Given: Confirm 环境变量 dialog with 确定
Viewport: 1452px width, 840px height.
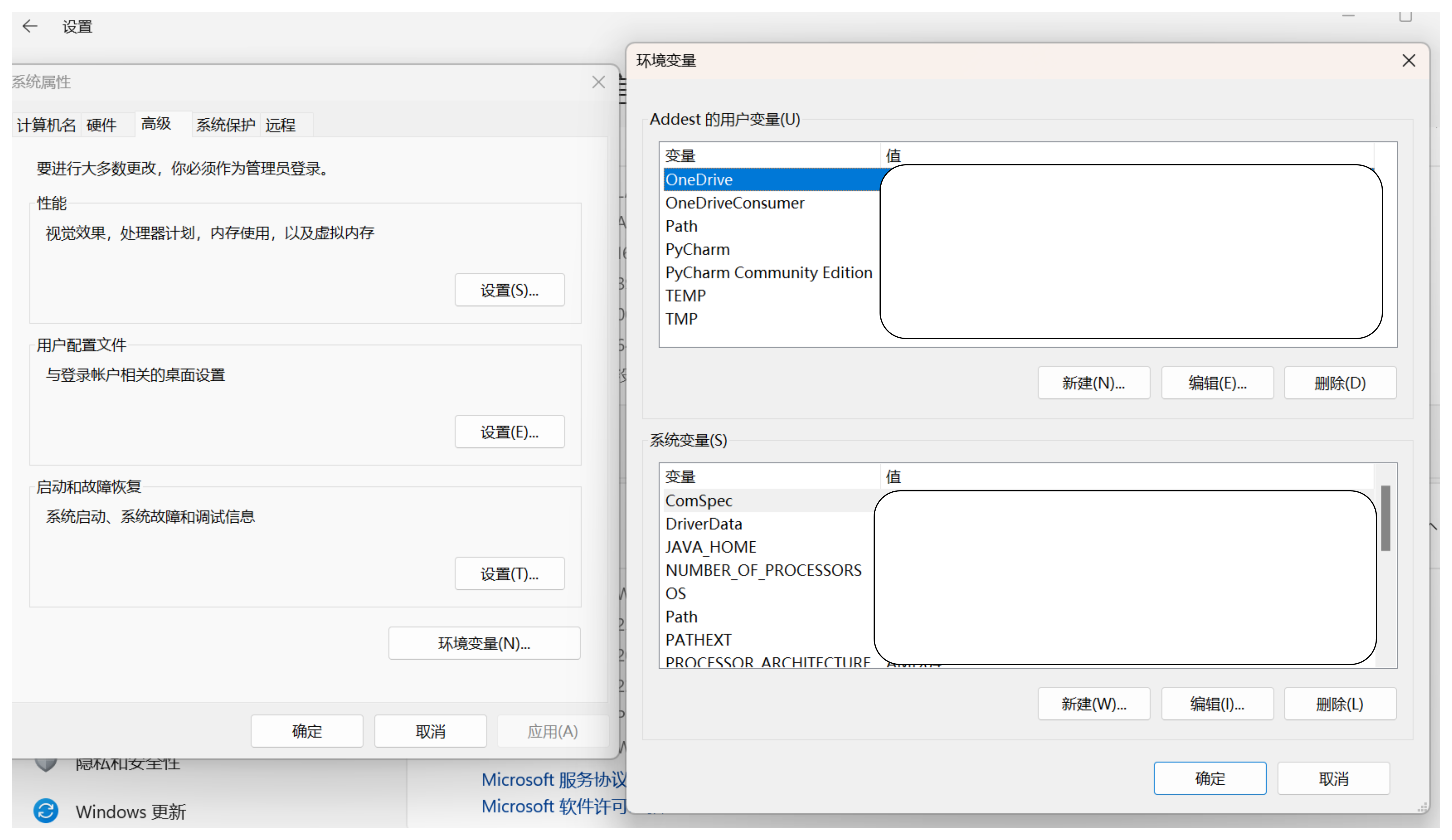Looking at the screenshot, I should [1210, 778].
